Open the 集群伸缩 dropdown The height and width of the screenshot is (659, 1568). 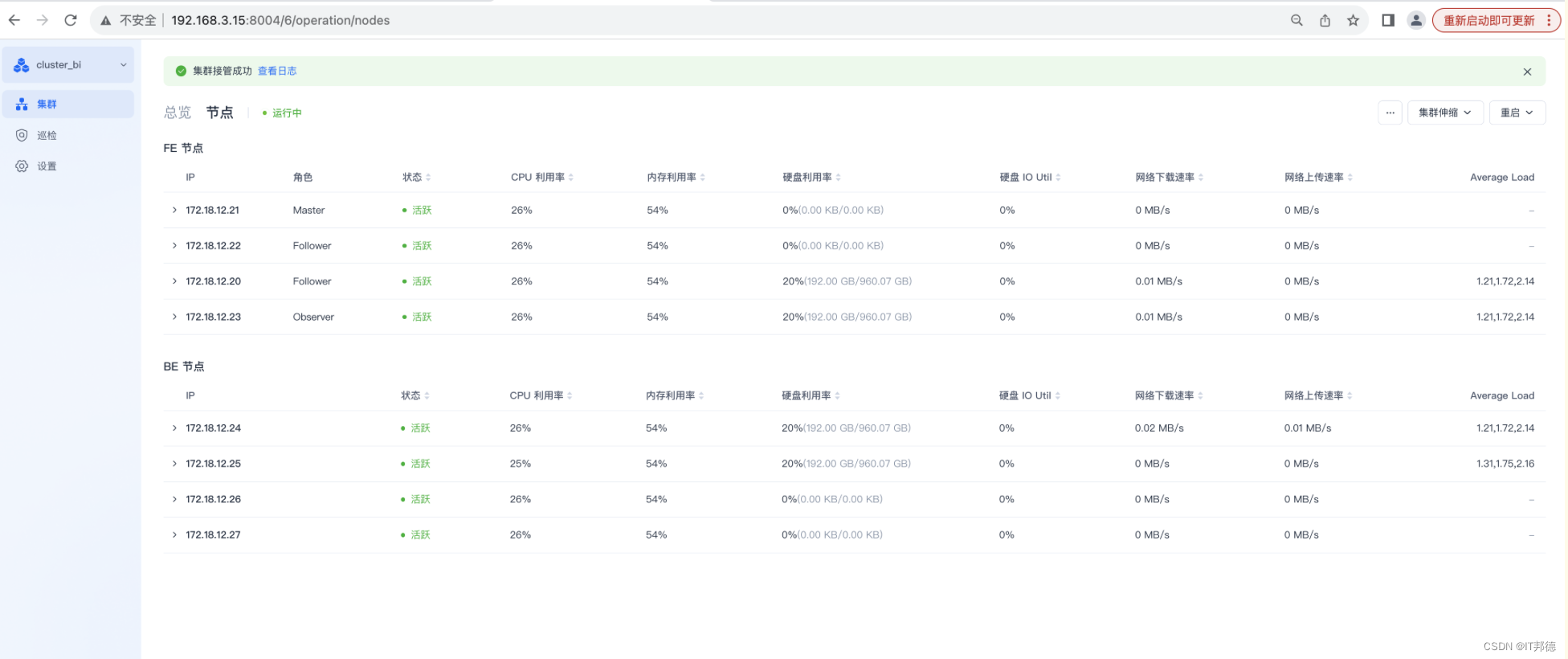1445,113
